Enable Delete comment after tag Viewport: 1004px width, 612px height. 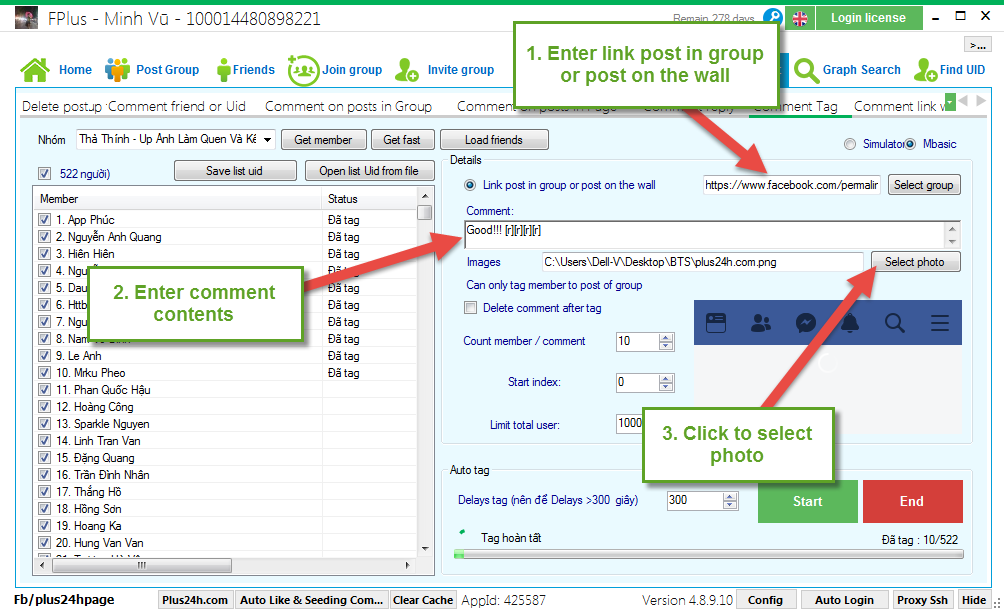pyautogui.click(x=471, y=308)
